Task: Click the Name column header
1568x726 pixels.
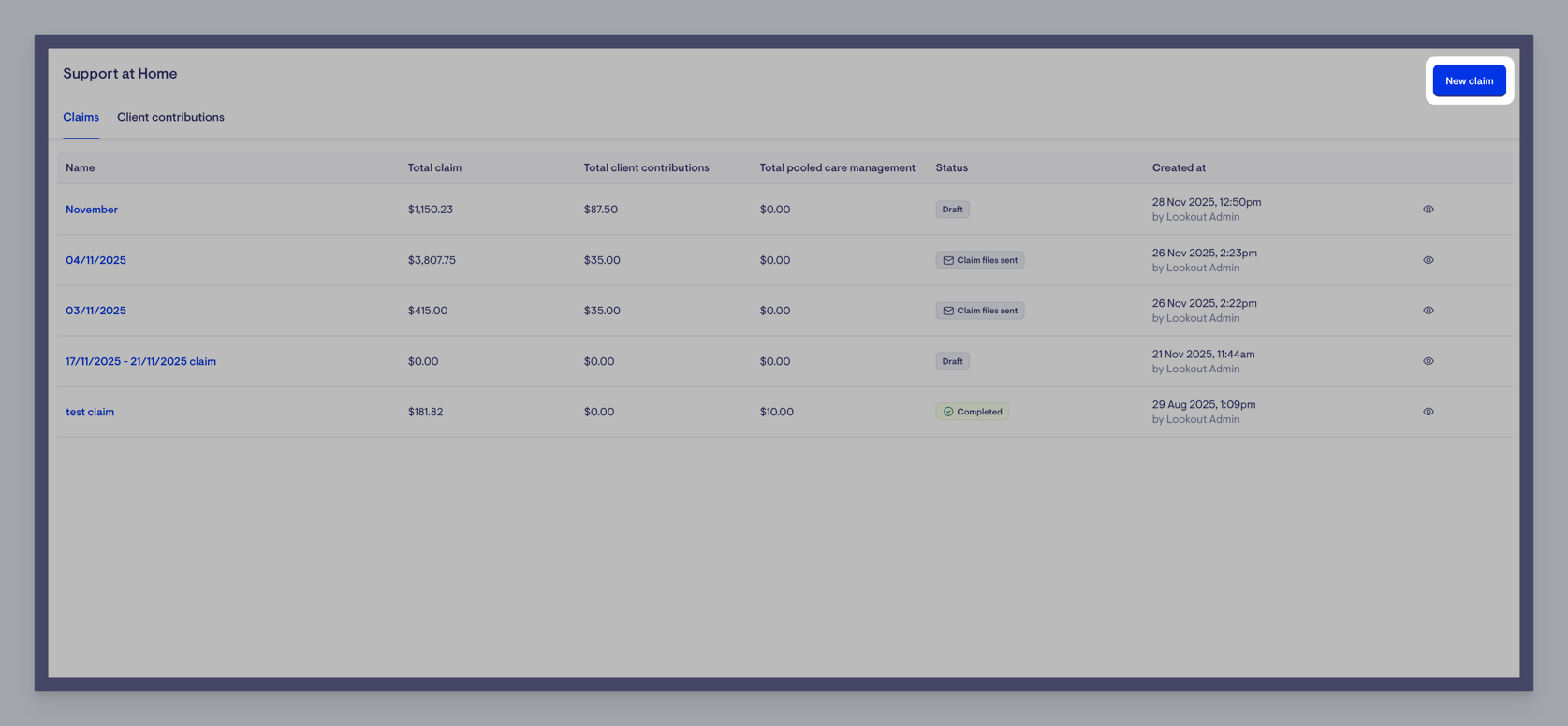Action: pos(81,168)
